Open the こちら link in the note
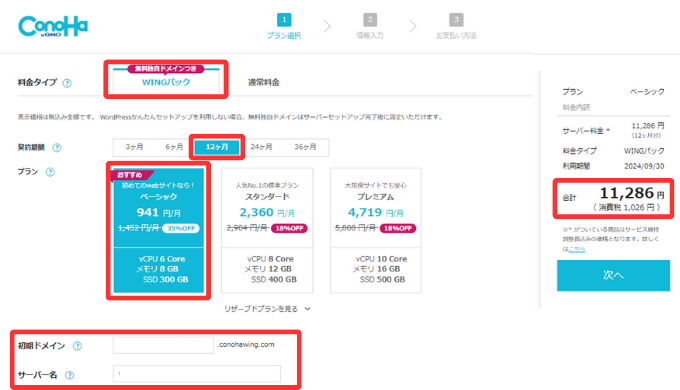This screenshot has height=390, width=680. tap(577, 249)
